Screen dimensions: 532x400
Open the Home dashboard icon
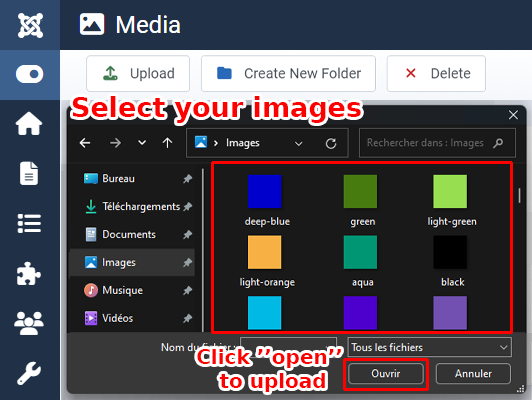[x=29, y=123]
